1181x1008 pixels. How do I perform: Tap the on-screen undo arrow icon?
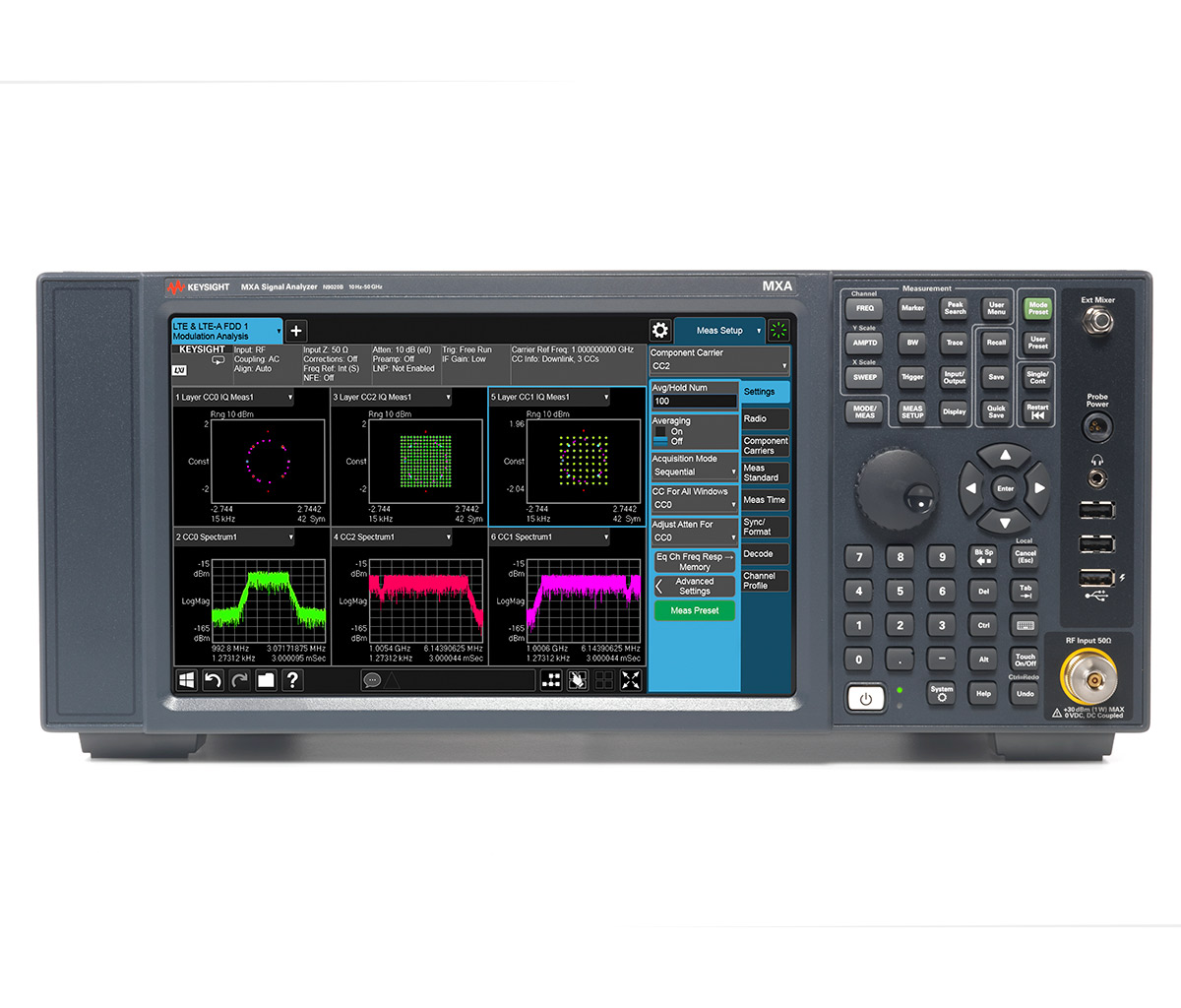(x=213, y=680)
